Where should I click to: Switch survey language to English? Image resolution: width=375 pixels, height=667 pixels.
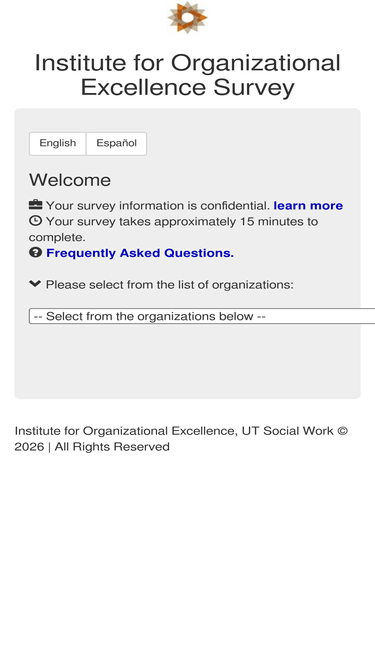(x=57, y=143)
